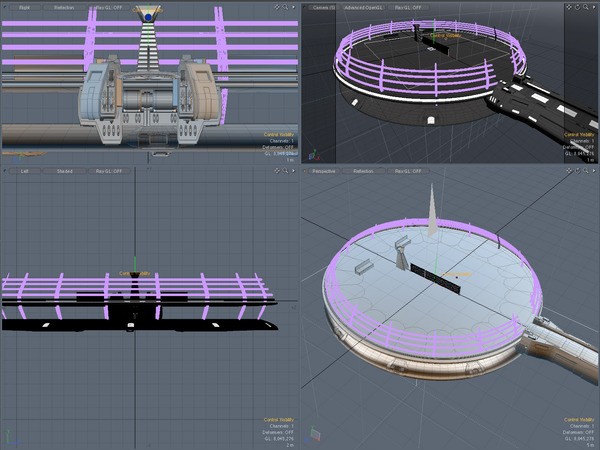
Task: Open the options arrow in the Perspective viewport
Action: [x=593, y=172]
